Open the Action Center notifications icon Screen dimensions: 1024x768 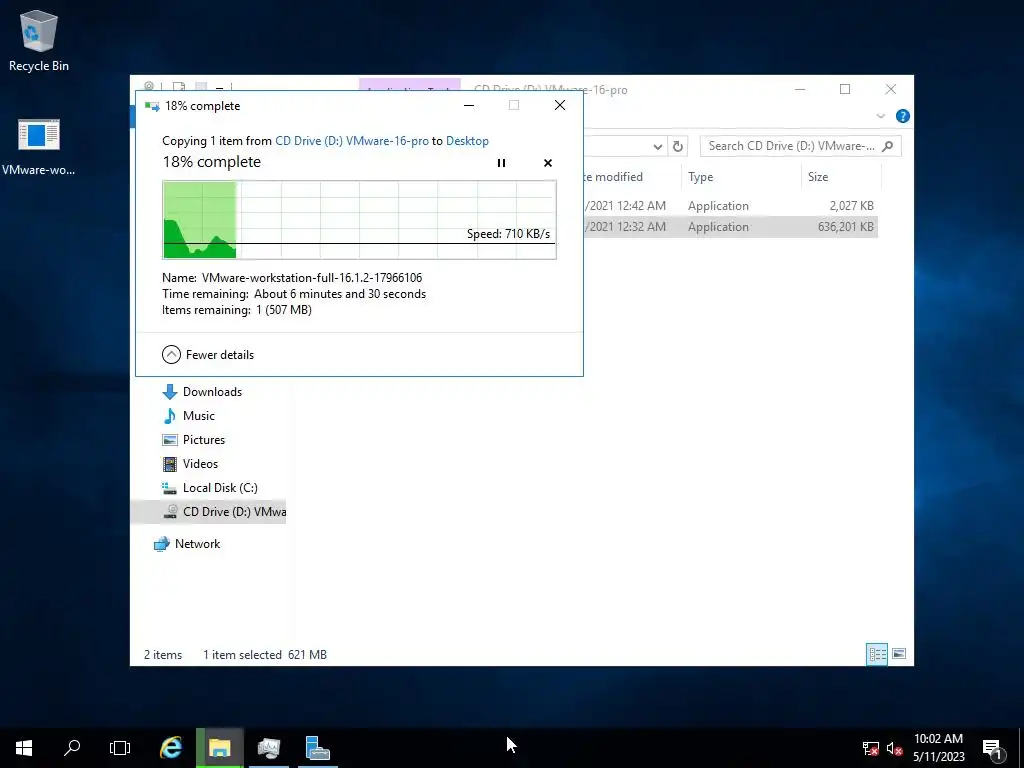coord(993,748)
